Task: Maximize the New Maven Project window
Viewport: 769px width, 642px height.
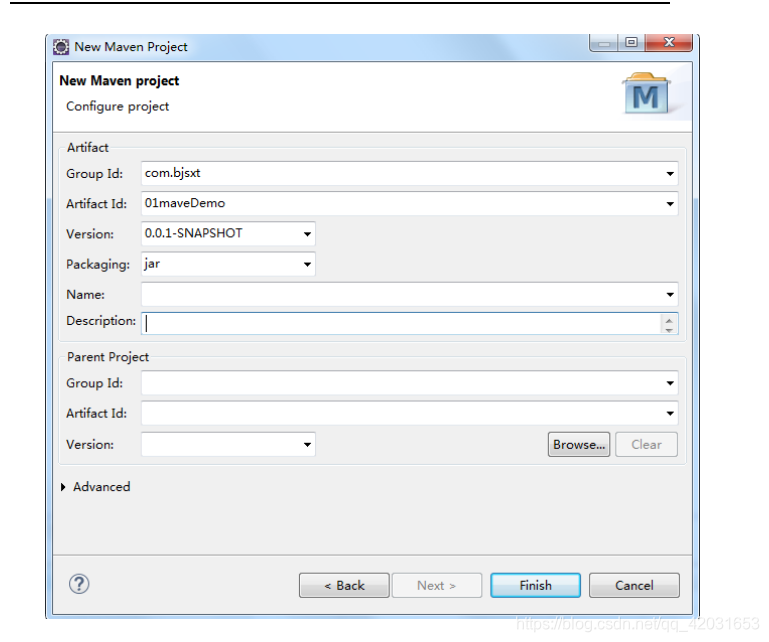Action: tap(632, 42)
